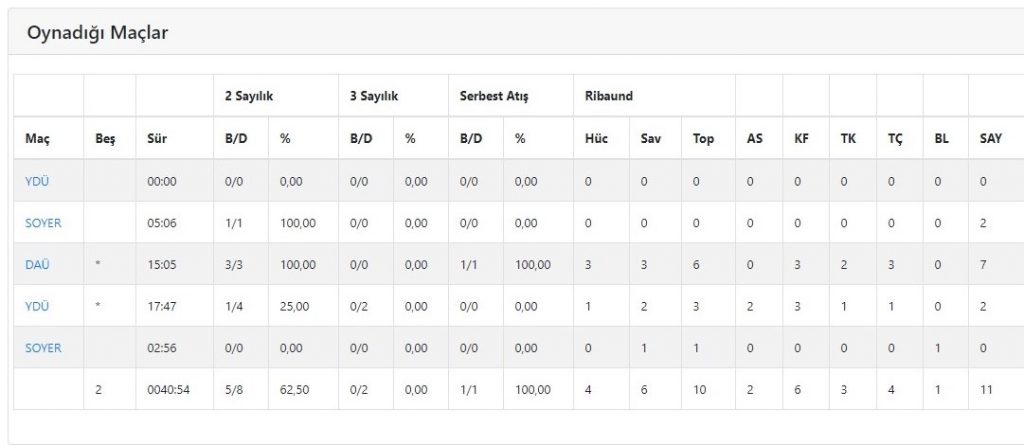Open the DAÜ match link

pos(37,265)
